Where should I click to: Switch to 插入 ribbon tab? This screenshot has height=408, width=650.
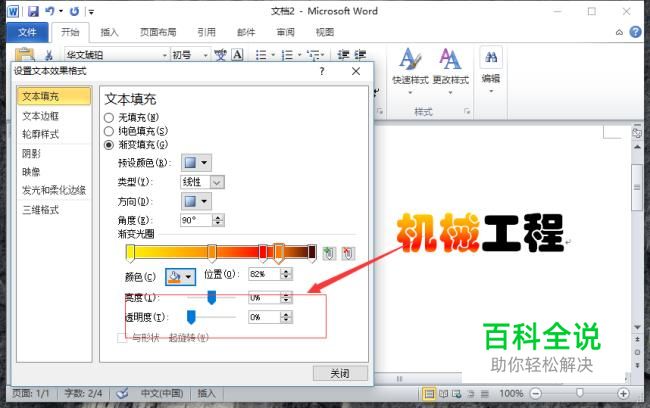pos(109,32)
